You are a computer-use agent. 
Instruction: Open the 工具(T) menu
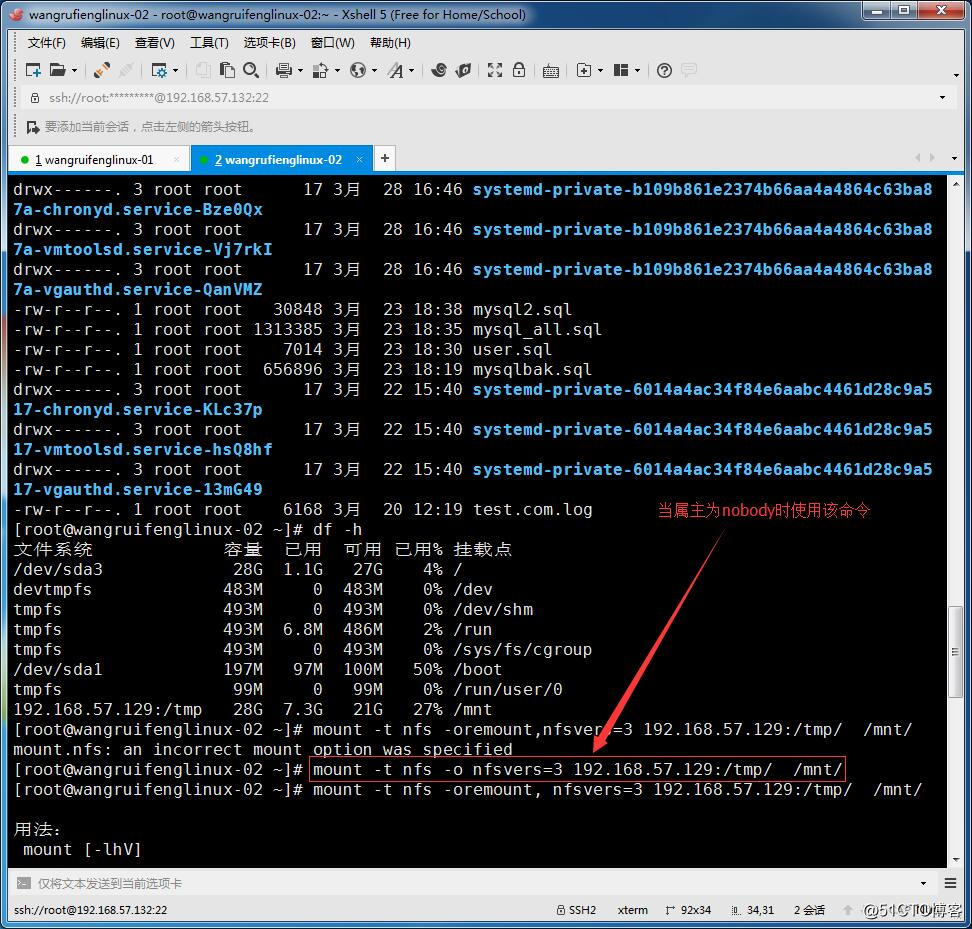tap(209, 43)
